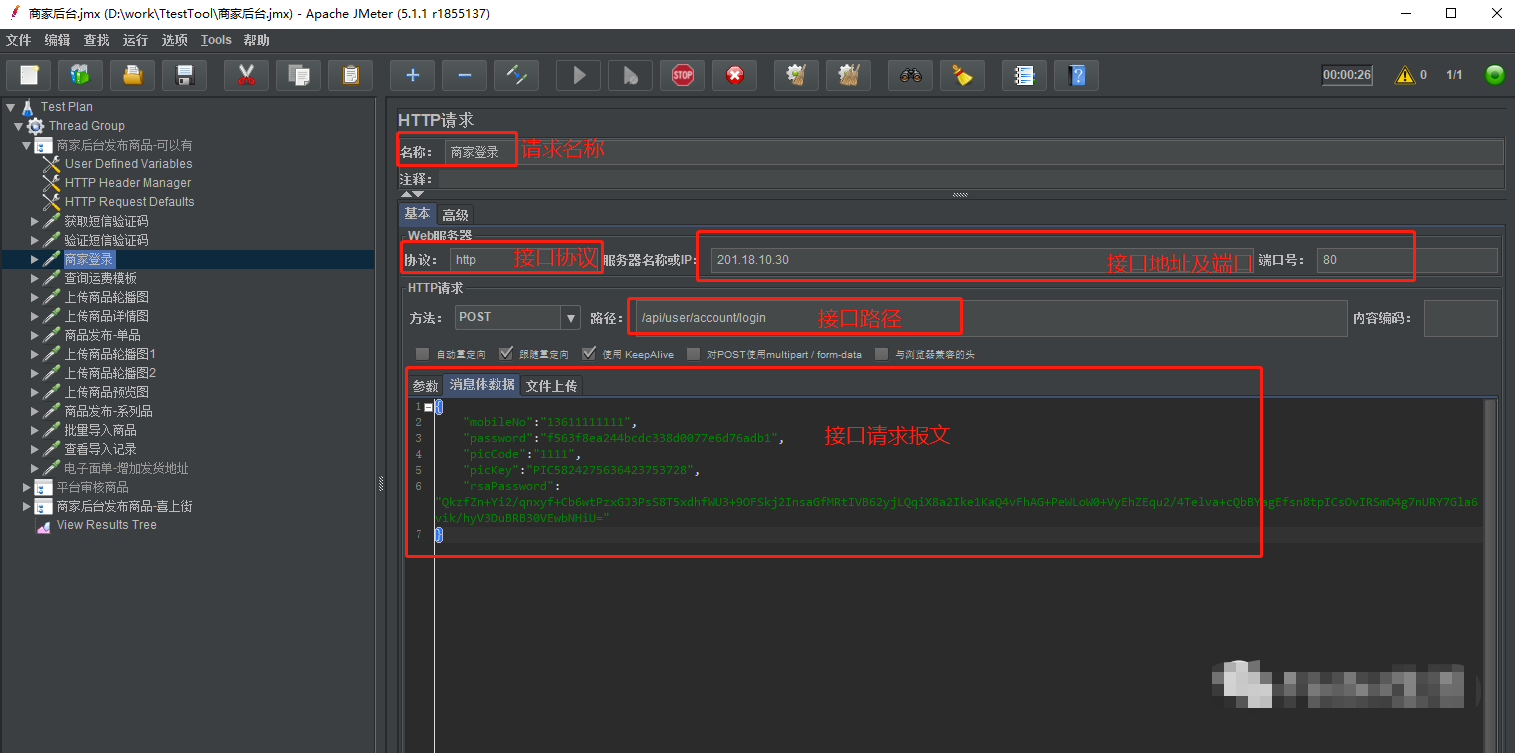Toggle 自动重定向 checkbox

[x=422, y=354]
